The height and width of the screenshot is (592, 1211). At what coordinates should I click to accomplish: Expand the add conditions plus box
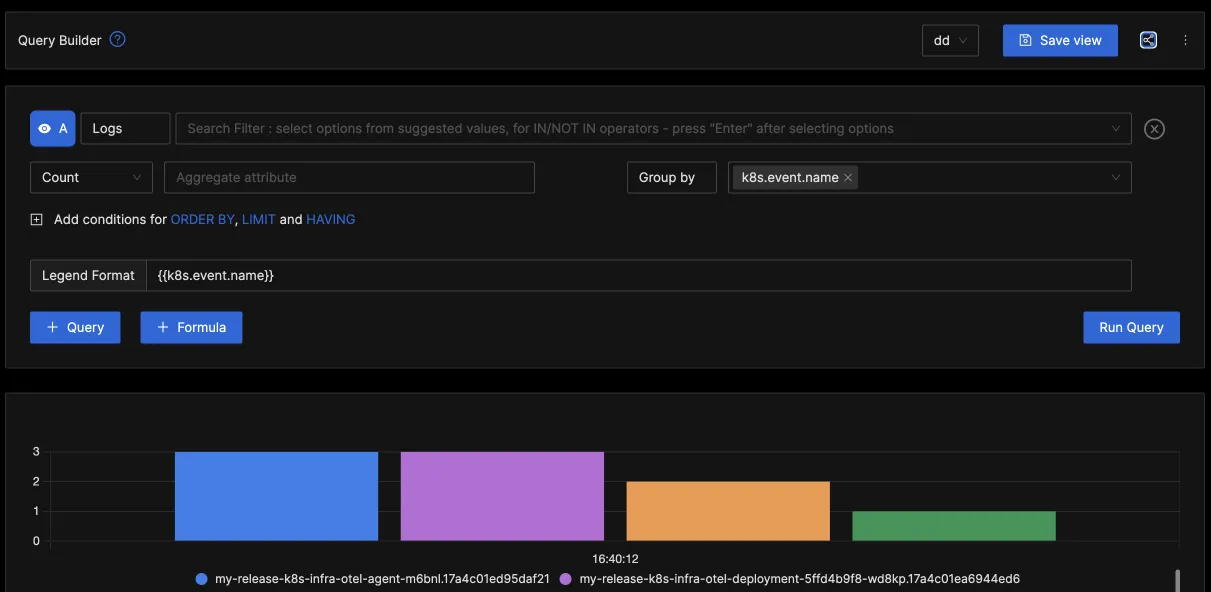(x=37, y=219)
